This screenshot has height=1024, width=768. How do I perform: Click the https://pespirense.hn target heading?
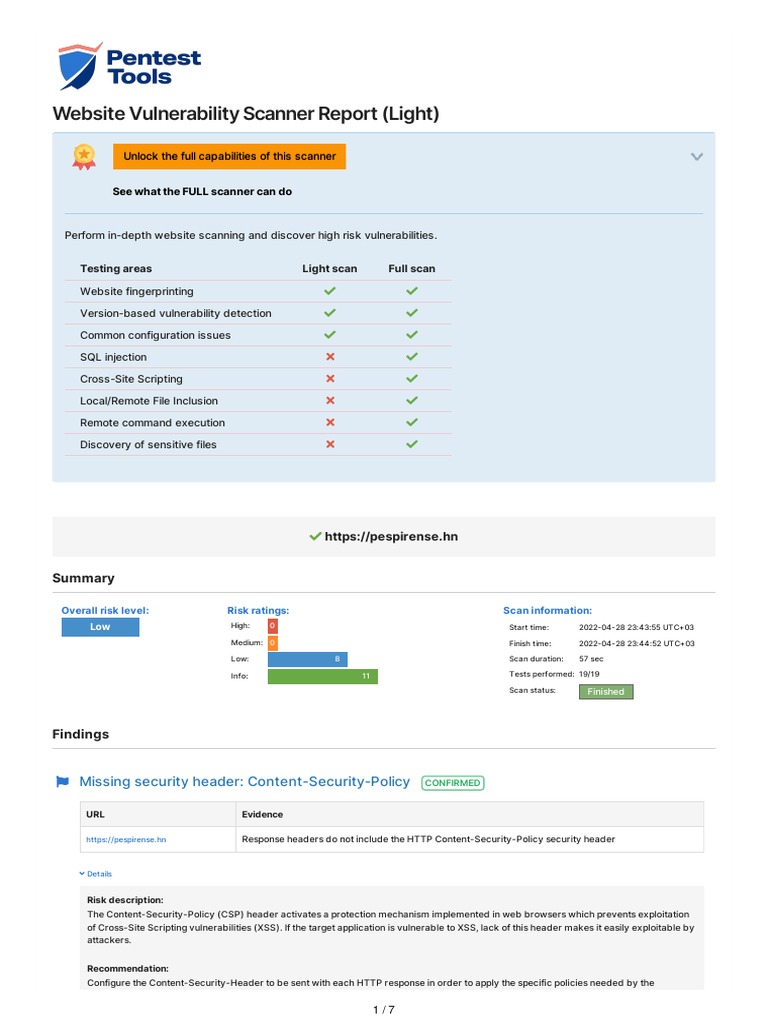[x=391, y=536]
